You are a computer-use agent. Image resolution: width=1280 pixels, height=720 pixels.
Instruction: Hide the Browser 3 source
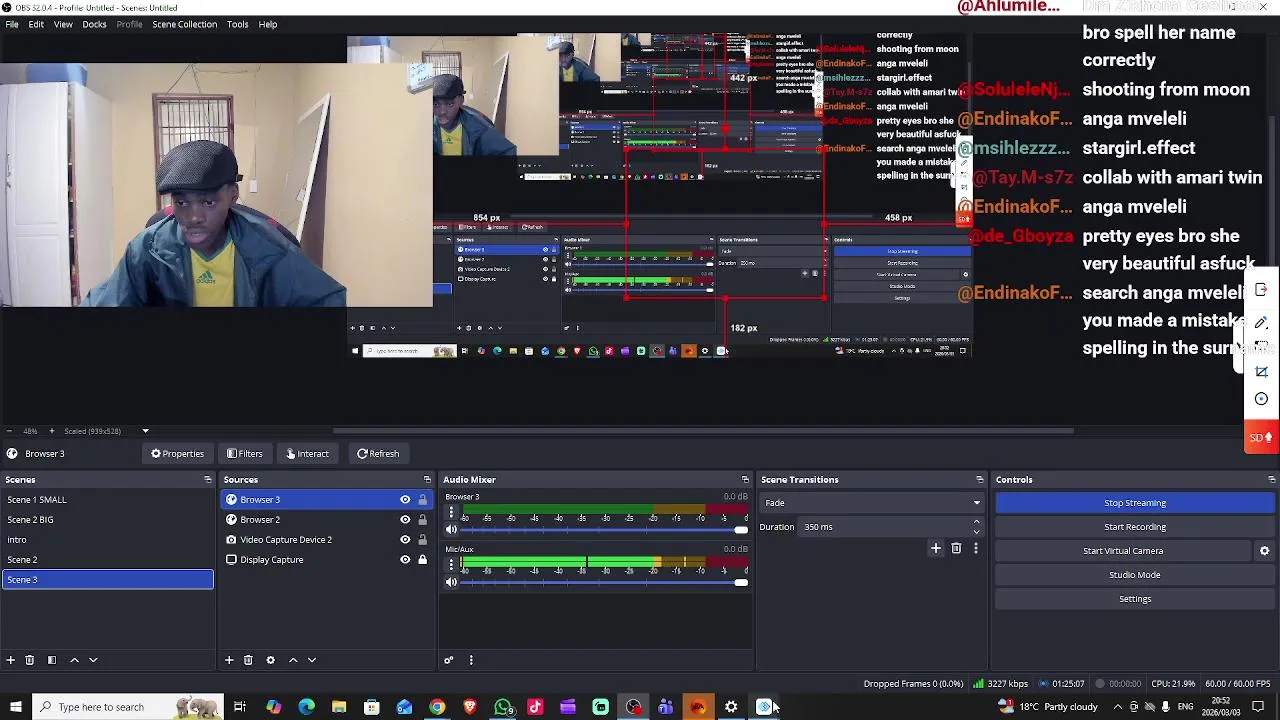[x=405, y=500]
